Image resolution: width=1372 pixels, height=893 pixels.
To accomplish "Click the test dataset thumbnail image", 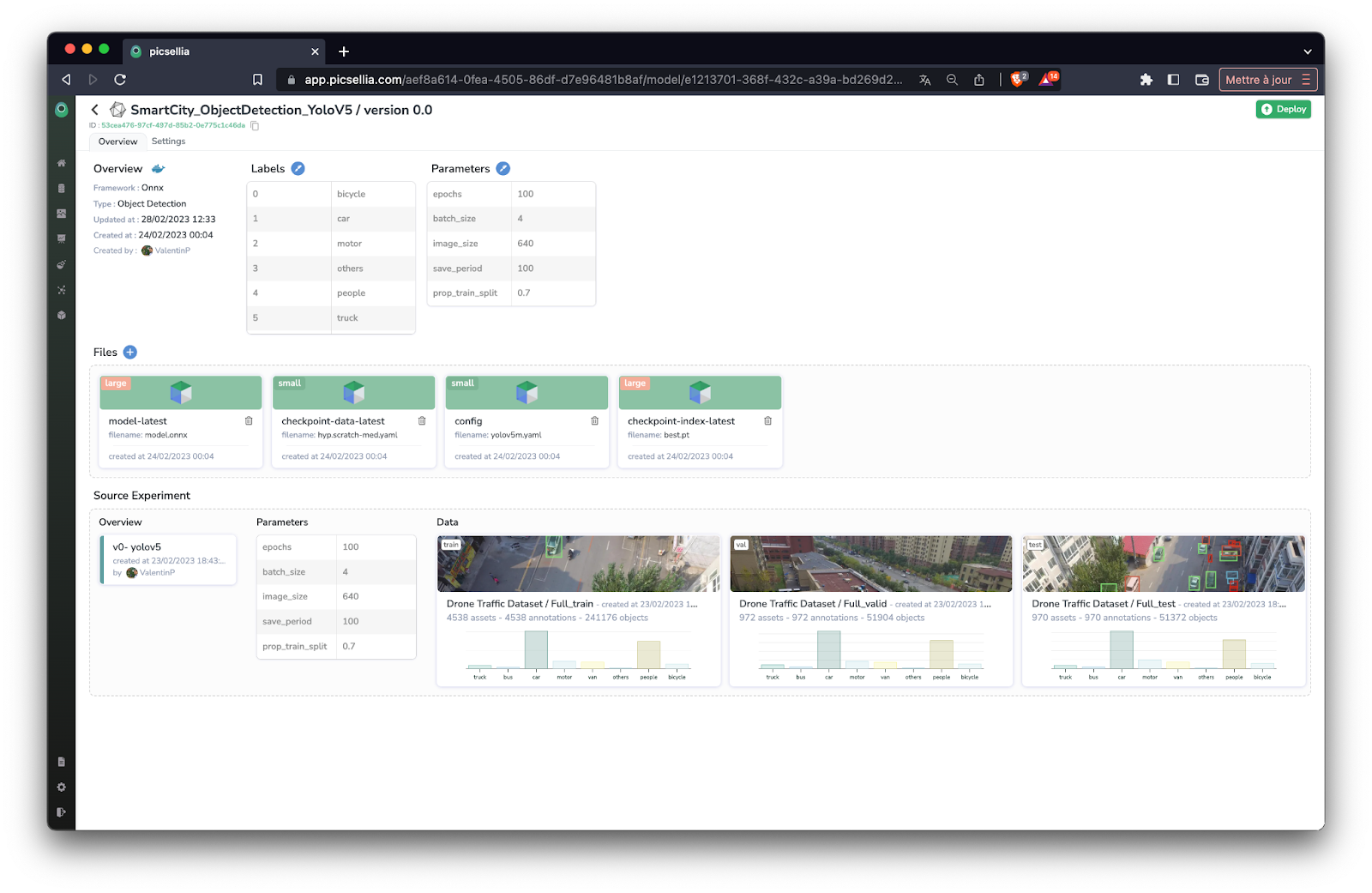I will tap(1164, 564).
